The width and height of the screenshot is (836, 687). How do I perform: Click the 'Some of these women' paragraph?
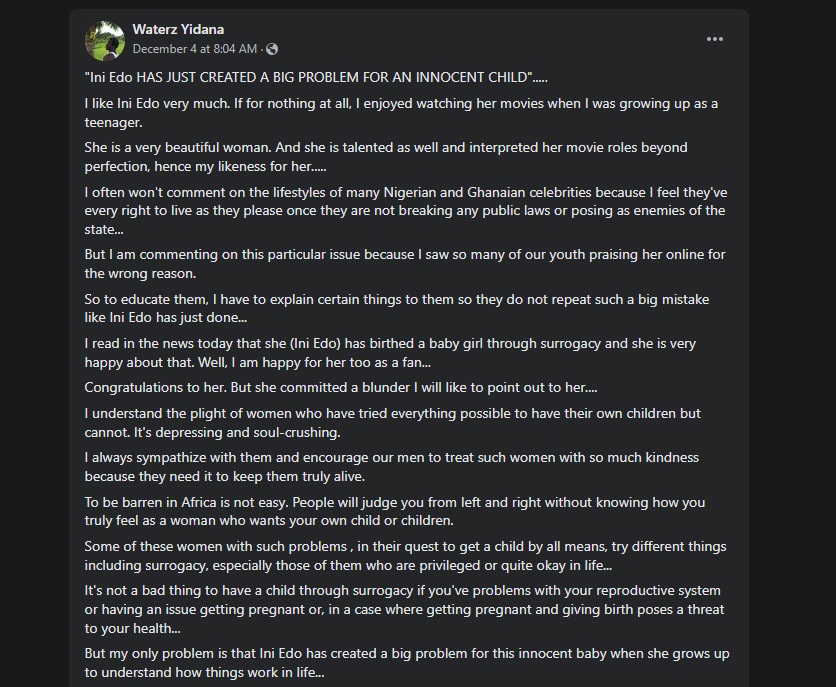(404, 555)
